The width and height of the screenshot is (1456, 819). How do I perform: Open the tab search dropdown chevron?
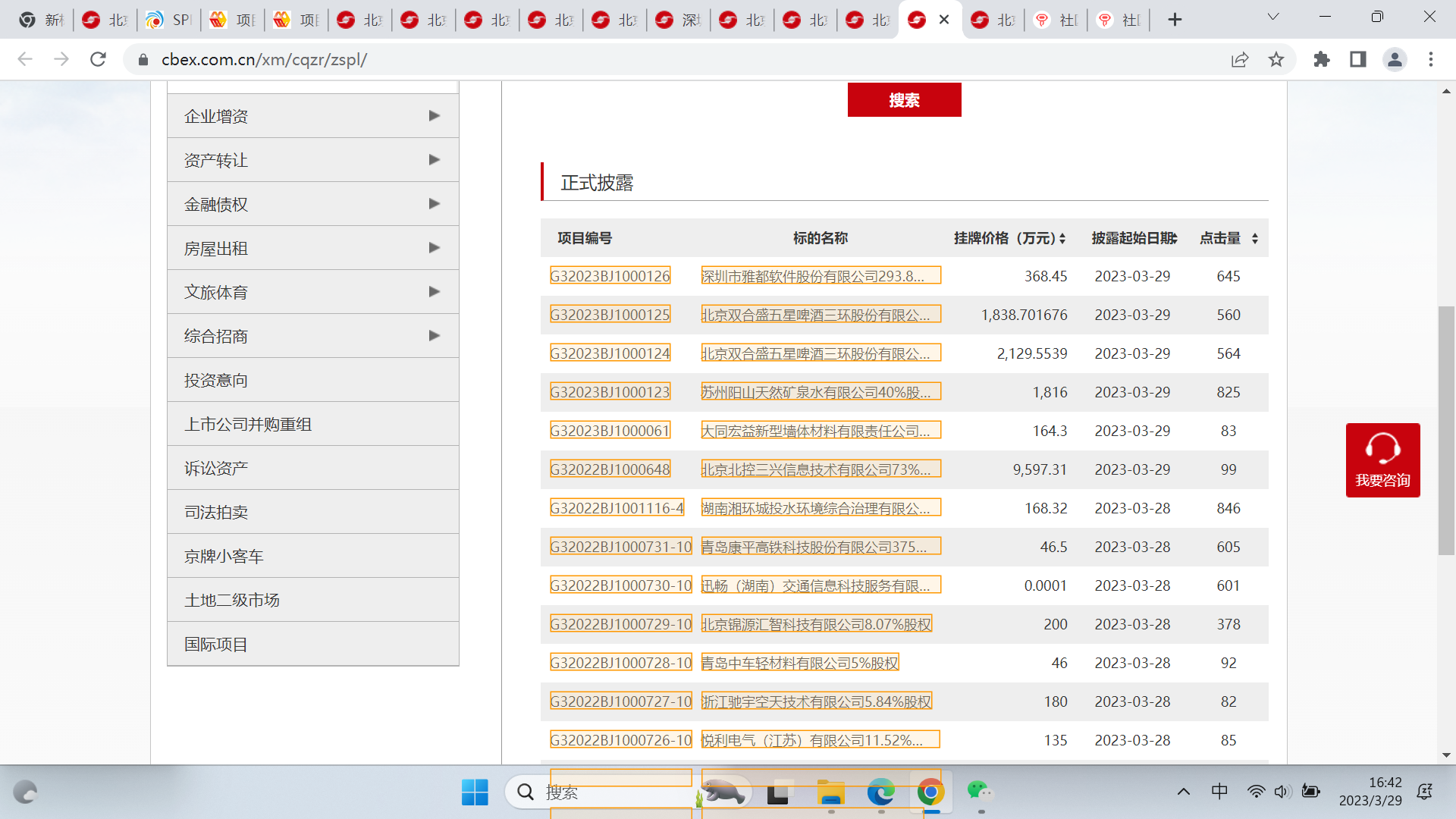pos(1273,17)
